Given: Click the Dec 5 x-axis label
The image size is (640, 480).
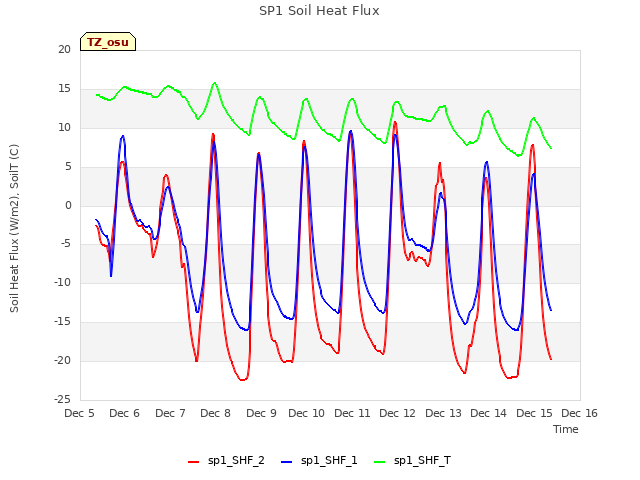Looking at the screenshot, I should click(79, 413).
